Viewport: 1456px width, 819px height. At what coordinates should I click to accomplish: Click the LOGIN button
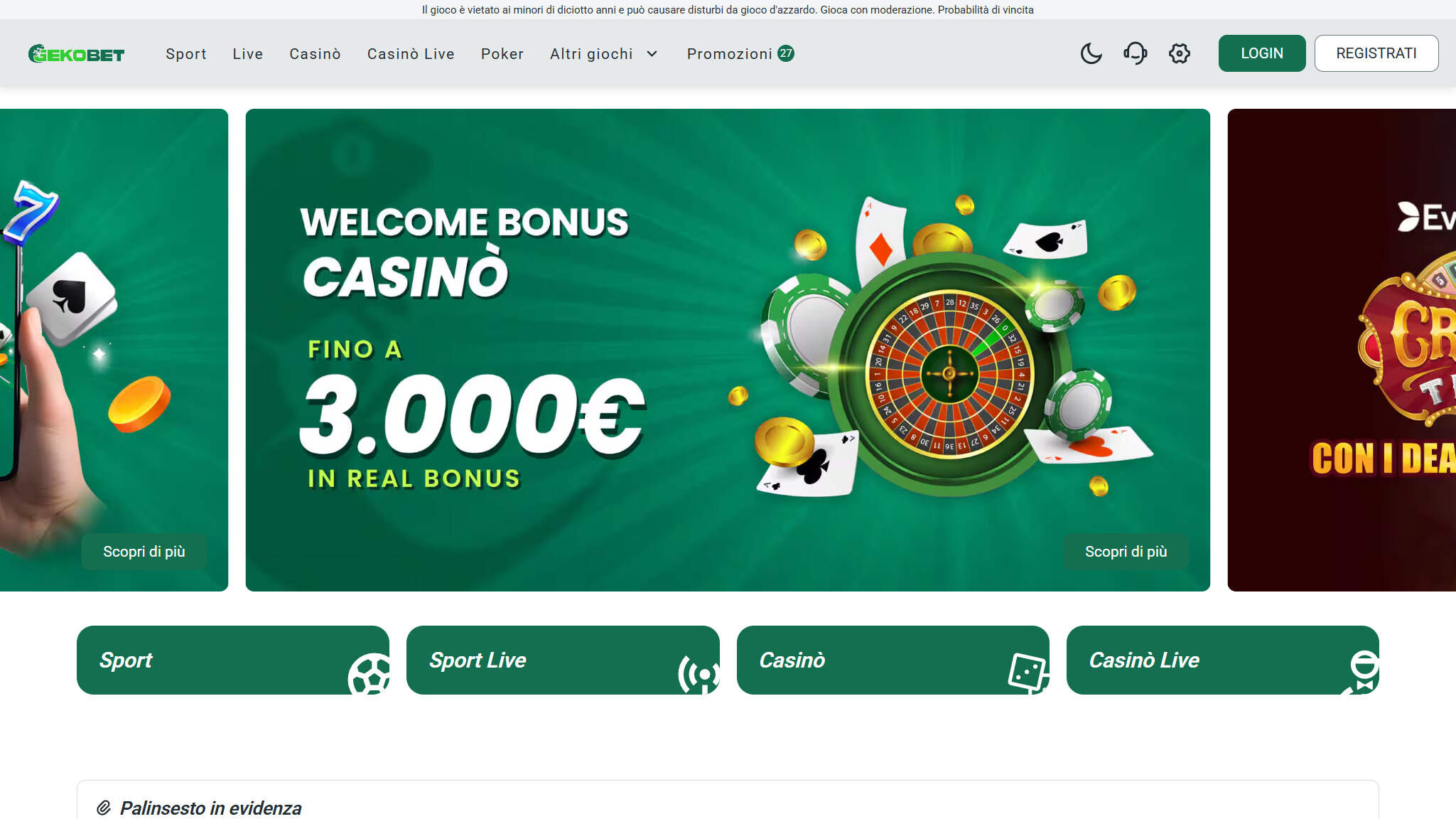point(1261,53)
